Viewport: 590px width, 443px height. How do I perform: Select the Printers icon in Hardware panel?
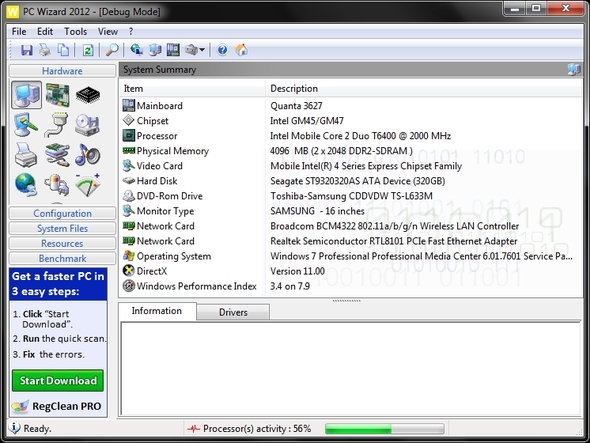26,155
